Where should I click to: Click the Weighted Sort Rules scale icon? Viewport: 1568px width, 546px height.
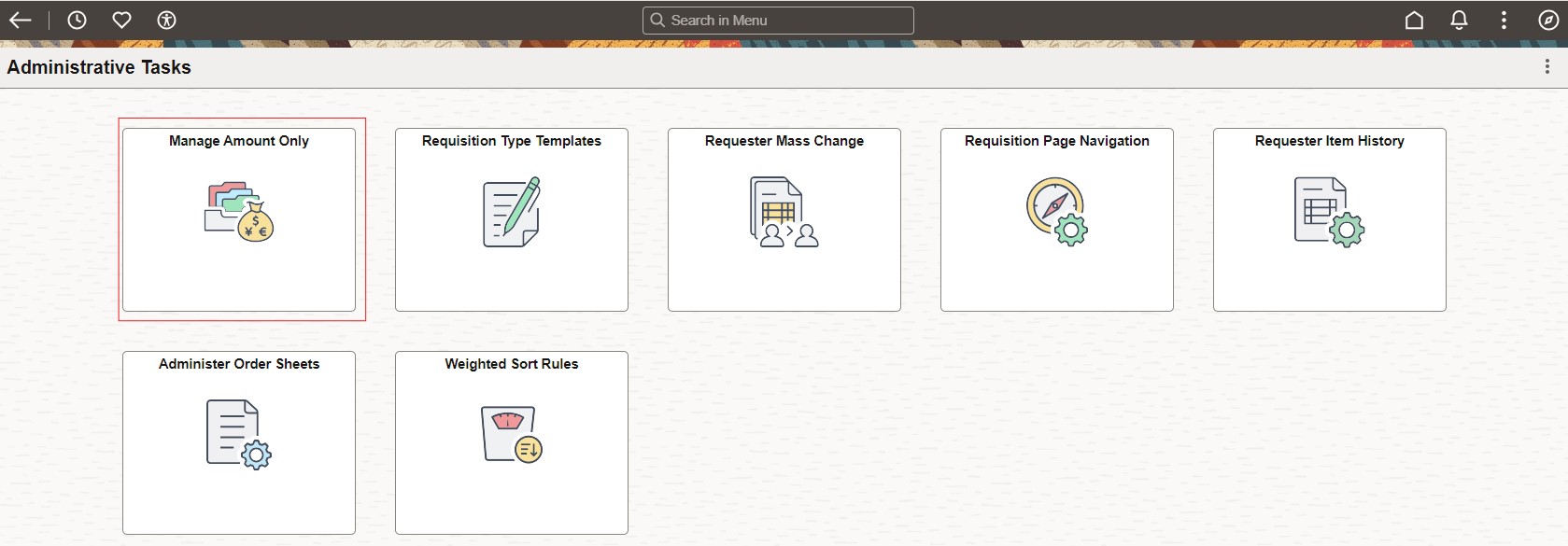coord(512,434)
